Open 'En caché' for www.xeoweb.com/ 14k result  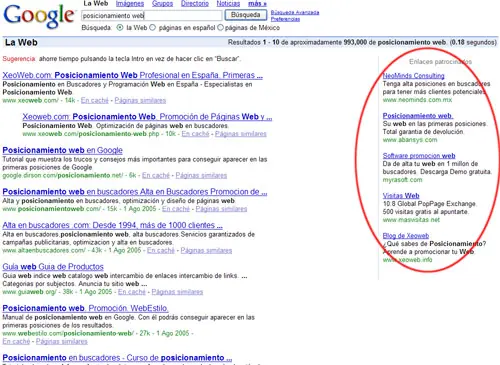[95, 100]
